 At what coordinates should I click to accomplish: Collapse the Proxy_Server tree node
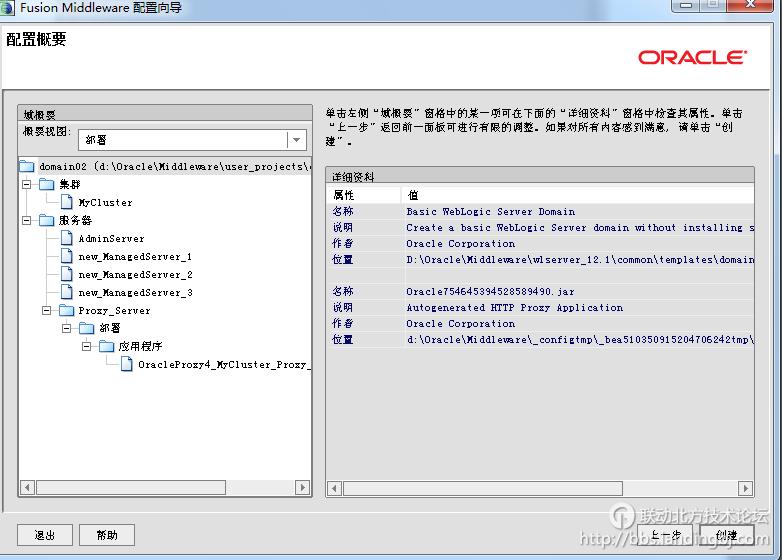point(47,310)
